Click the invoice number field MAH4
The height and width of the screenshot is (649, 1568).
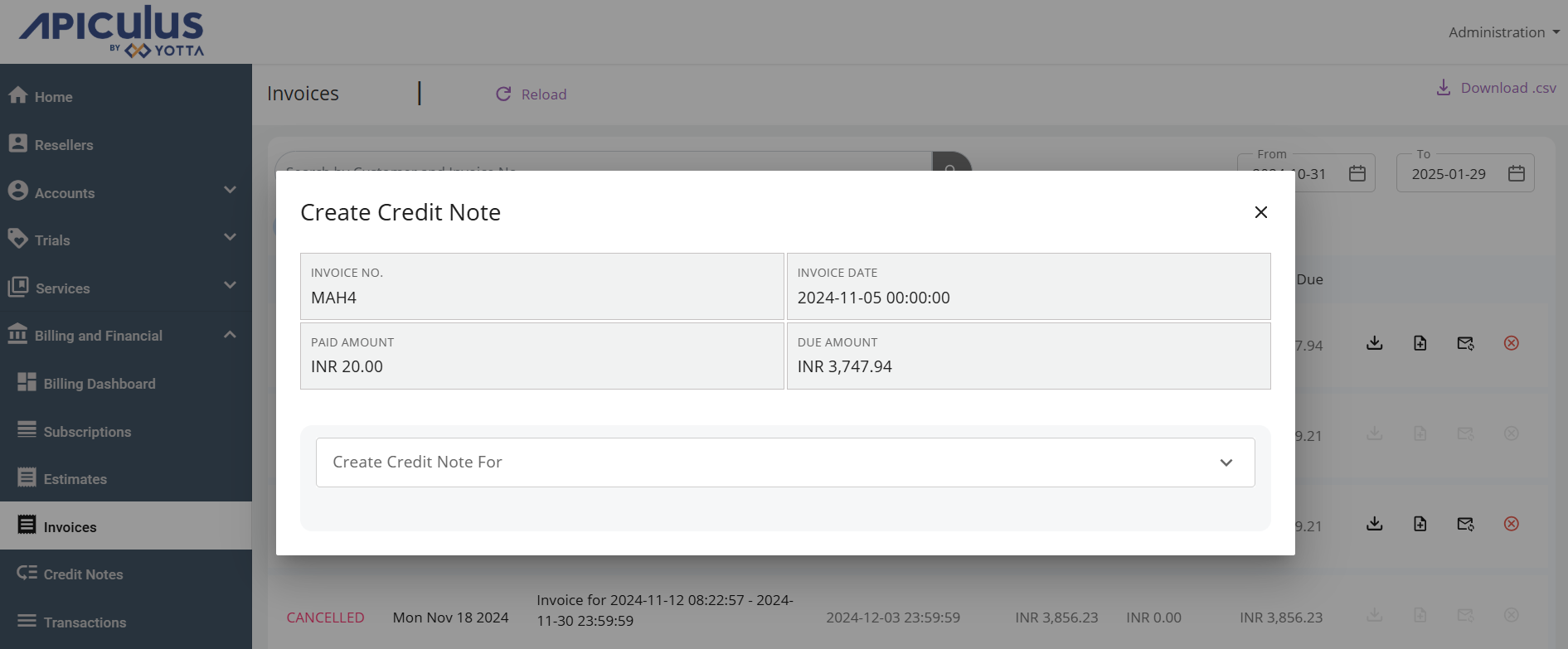541,287
